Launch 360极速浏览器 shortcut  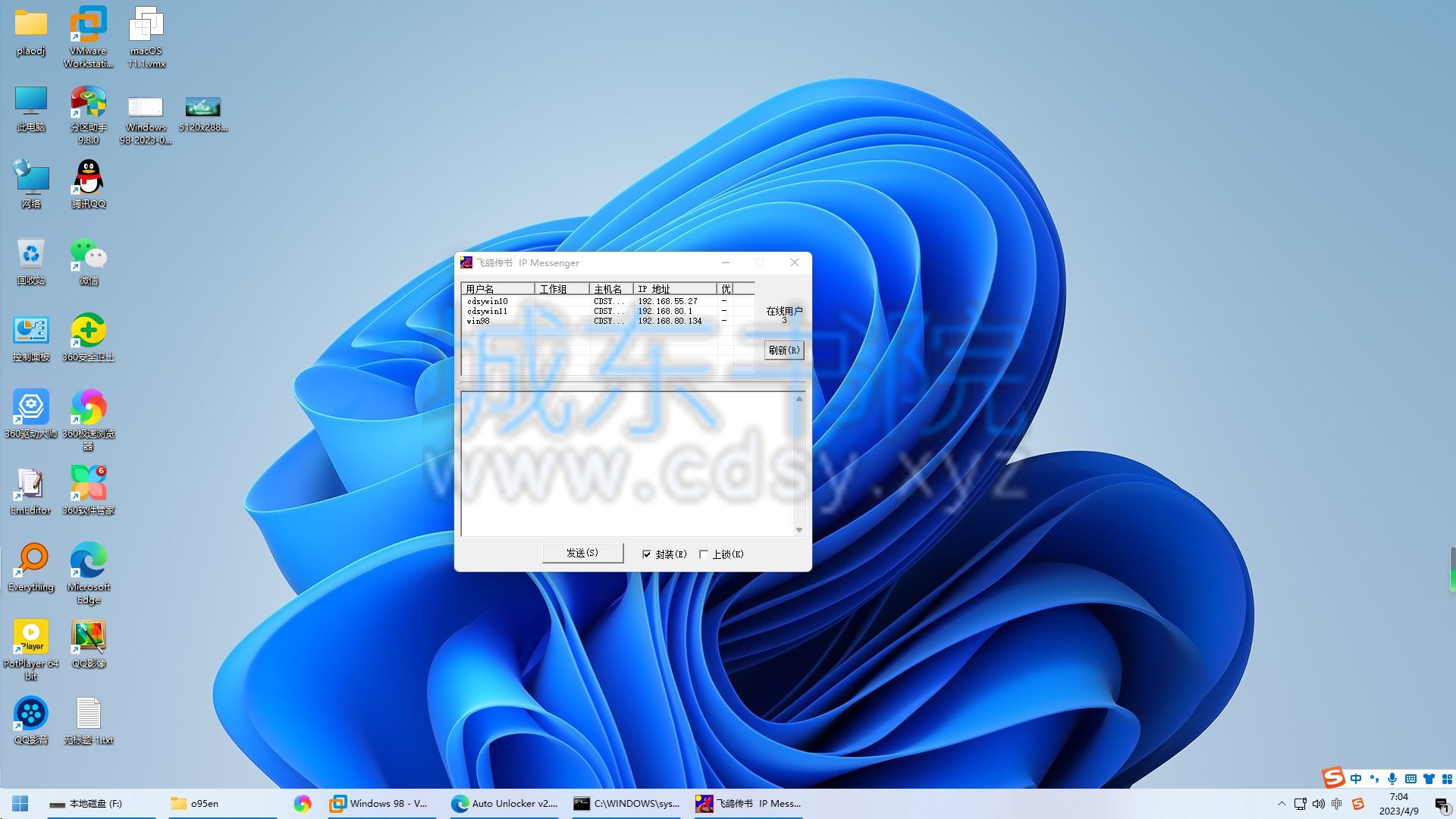[x=88, y=419]
